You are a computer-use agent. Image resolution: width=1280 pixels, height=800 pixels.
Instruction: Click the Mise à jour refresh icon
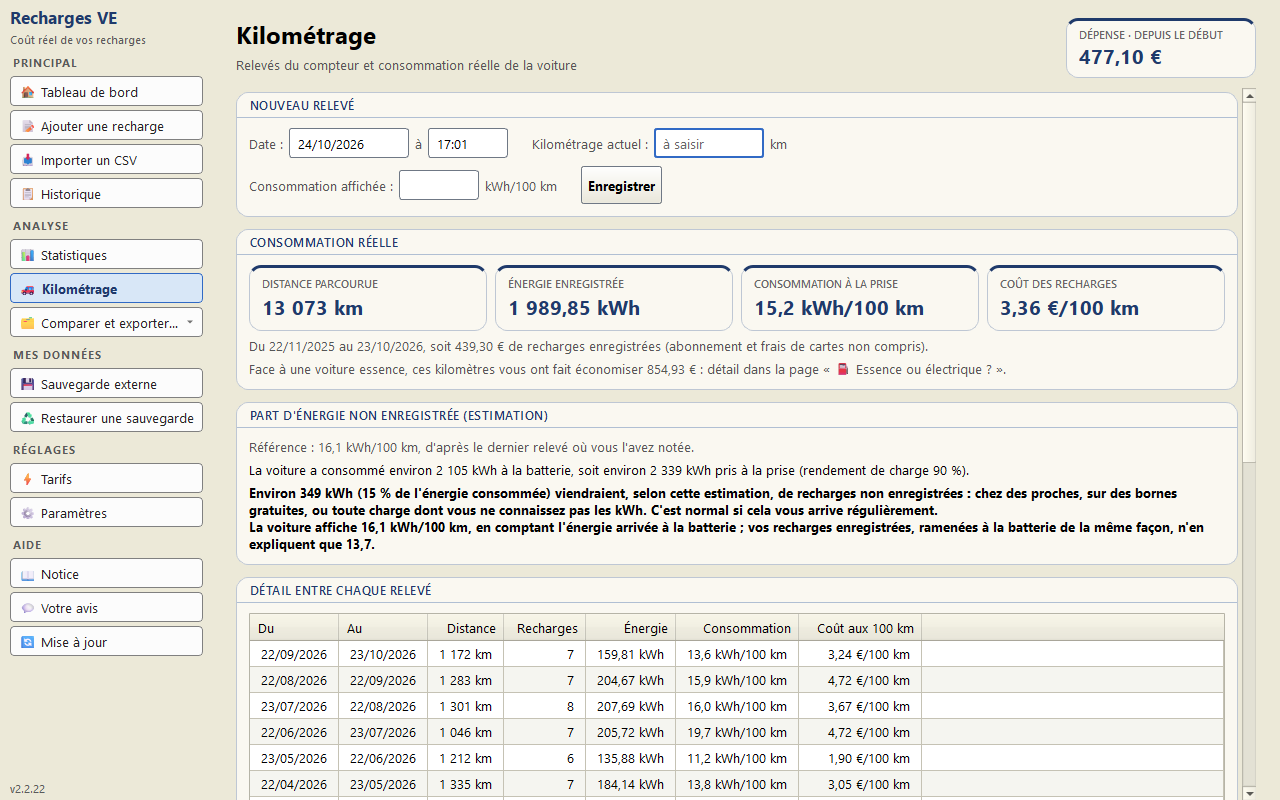tap(28, 642)
